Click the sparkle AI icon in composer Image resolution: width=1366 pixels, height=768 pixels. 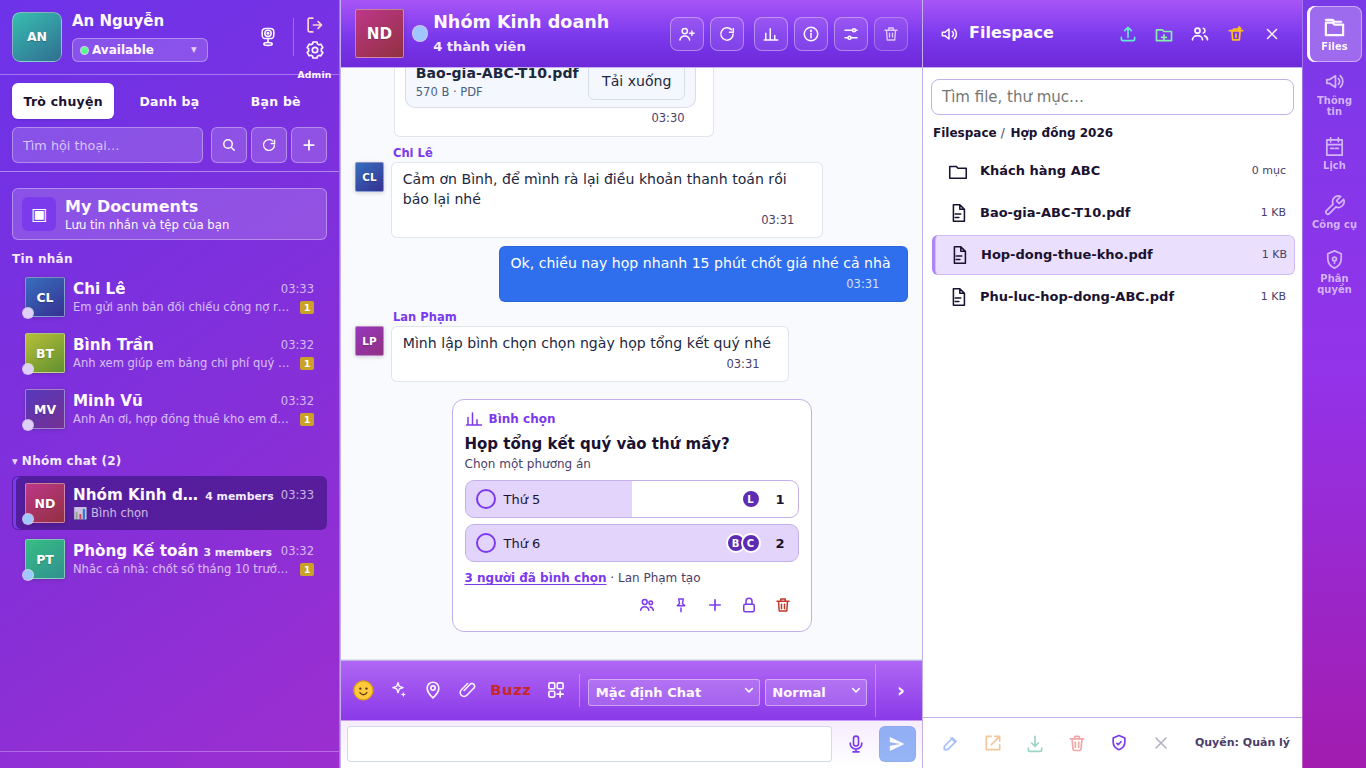click(398, 690)
